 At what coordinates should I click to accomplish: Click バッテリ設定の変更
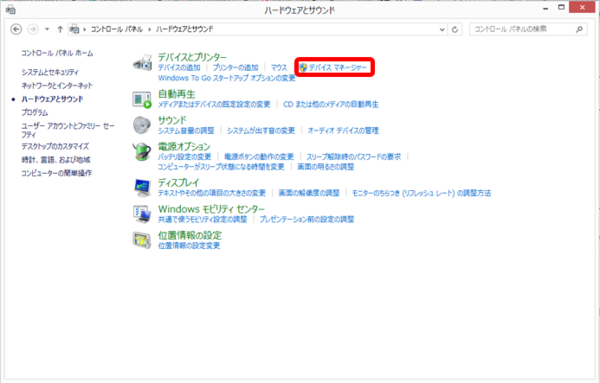pos(184,157)
